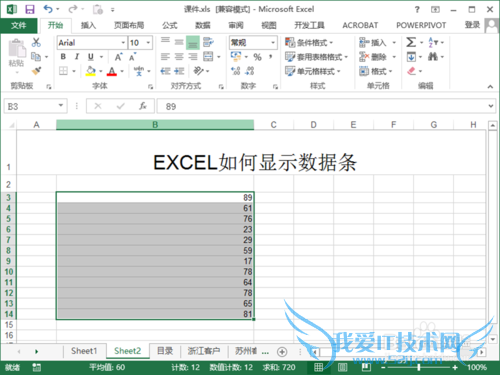This screenshot has height=375, width=500.
Task: Increase indent in cells
Action: coord(179,71)
